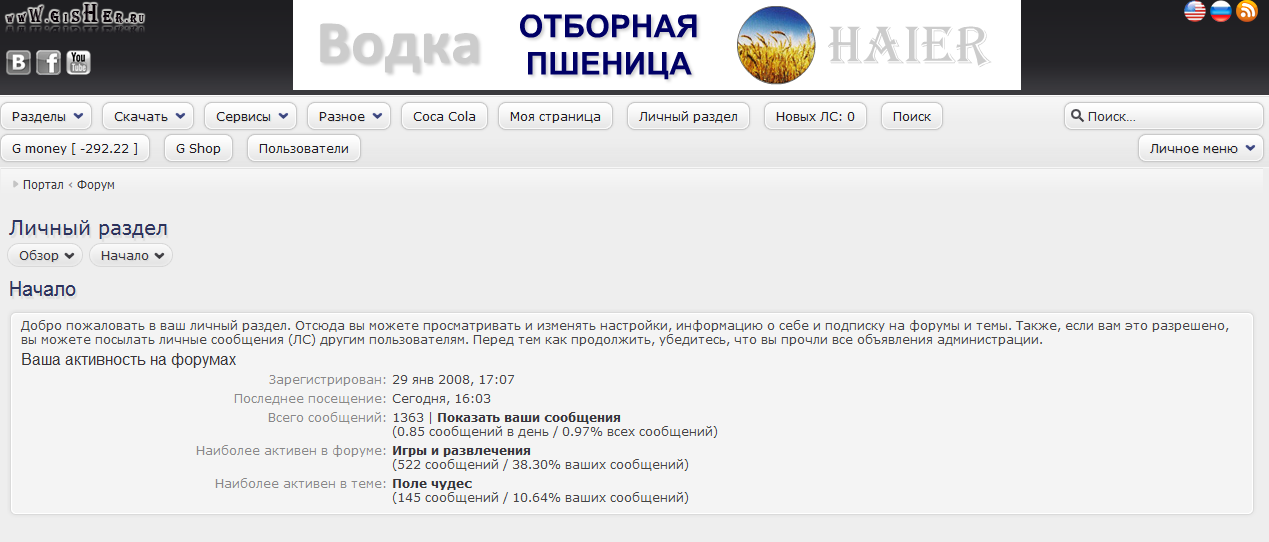Expand the Обзор dropdown under Личный раздел
Viewport: 1269px width, 542px height.
[45, 256]
